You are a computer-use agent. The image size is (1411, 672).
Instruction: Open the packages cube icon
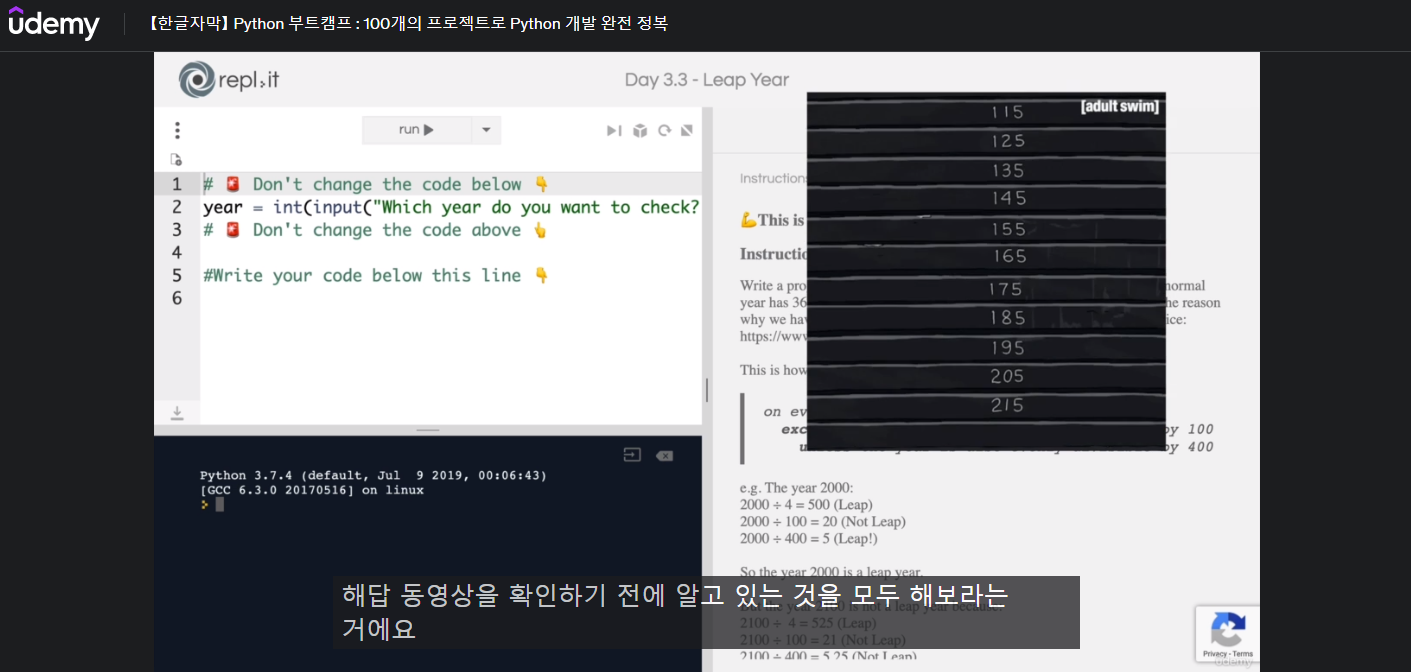[640, 130]
